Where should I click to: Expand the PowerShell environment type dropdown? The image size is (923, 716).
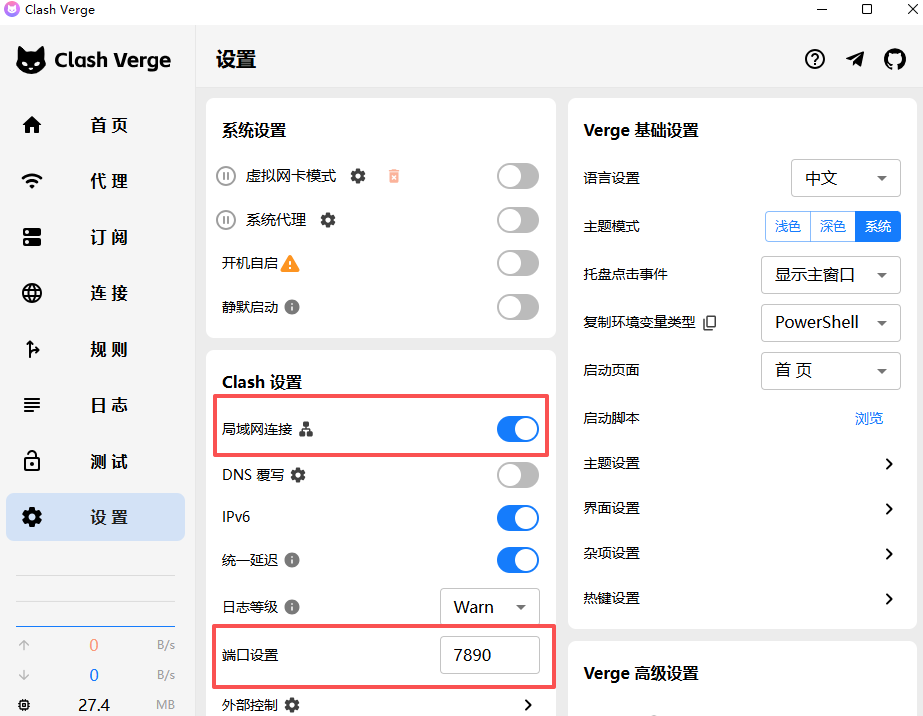830,323
